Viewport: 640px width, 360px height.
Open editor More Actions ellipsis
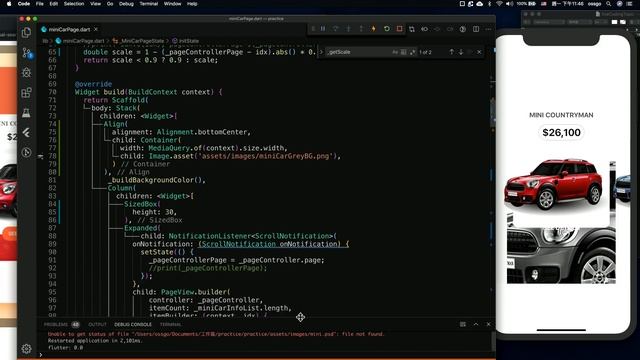489,29
